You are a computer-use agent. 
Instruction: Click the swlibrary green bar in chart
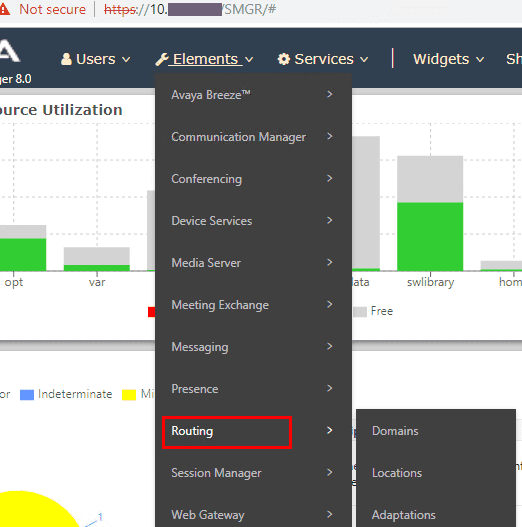(430, 236)
